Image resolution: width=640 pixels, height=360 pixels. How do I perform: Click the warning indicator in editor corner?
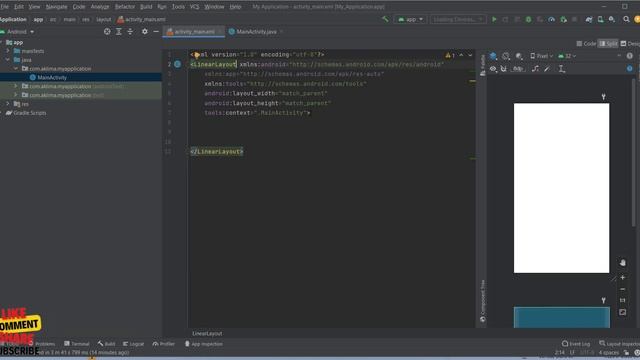point(450,55)
